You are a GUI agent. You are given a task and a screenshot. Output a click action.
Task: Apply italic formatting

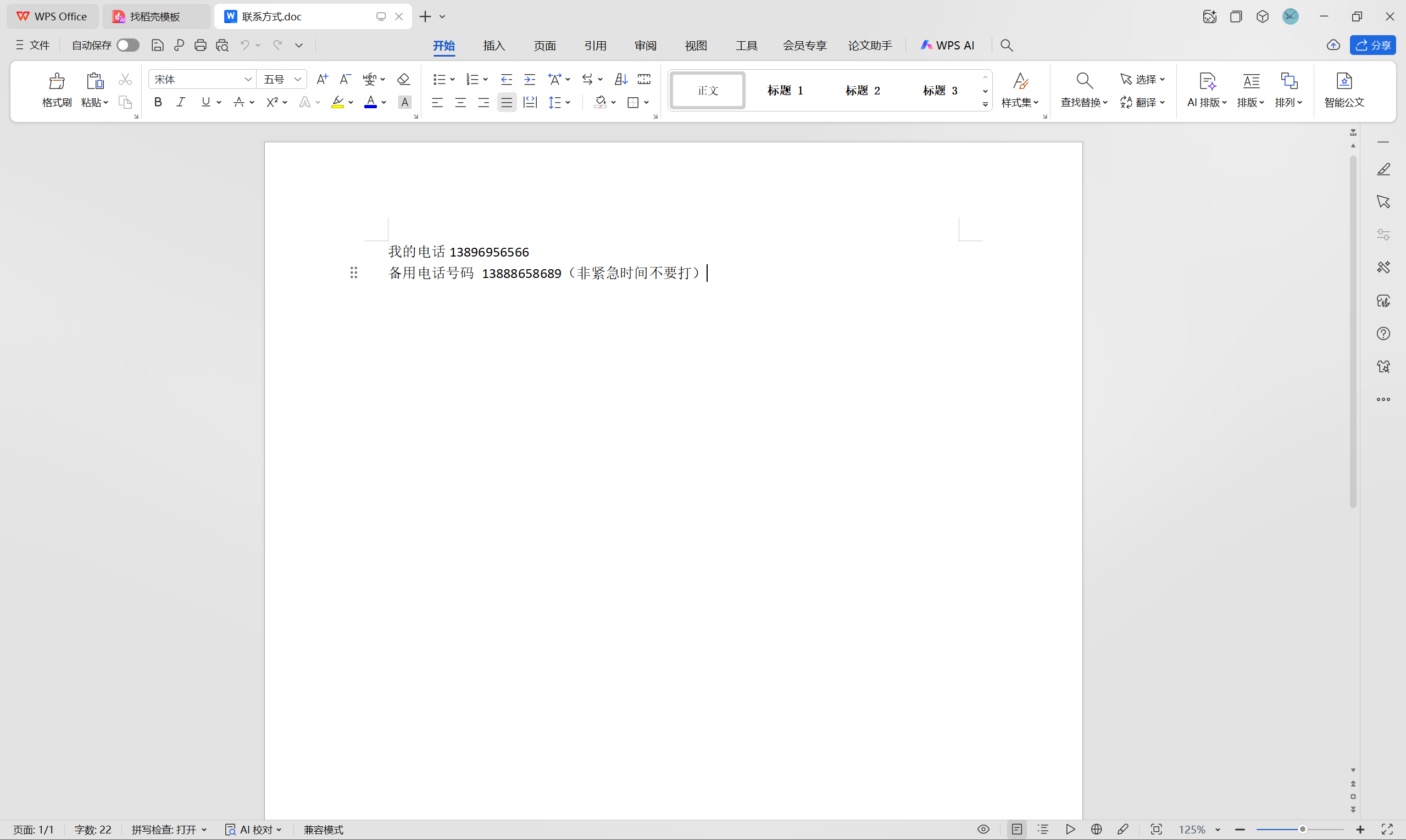tap(181, 102)
